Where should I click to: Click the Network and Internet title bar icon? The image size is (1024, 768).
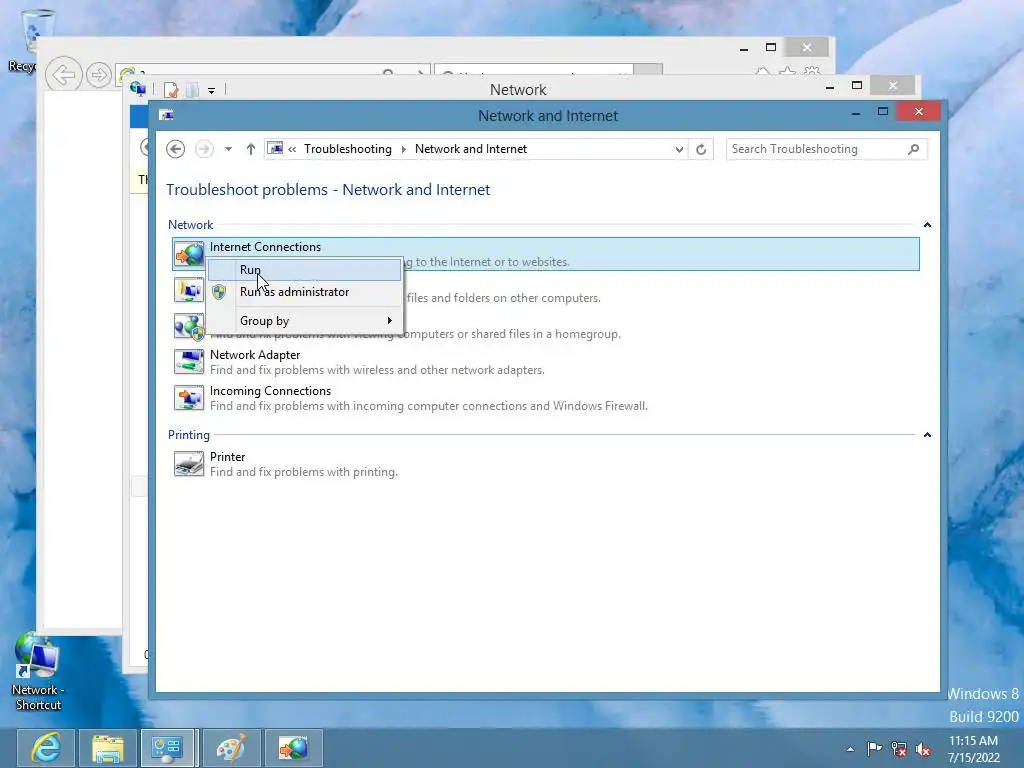167,116
